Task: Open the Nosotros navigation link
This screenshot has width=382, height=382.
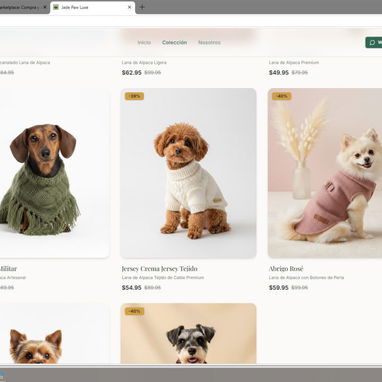Action: (209, 42)
